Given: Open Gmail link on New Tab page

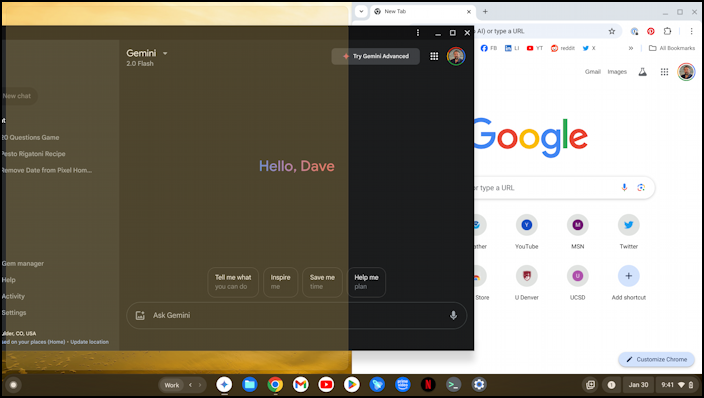Looking at the screenshot, I should click(x=593, y=72).
